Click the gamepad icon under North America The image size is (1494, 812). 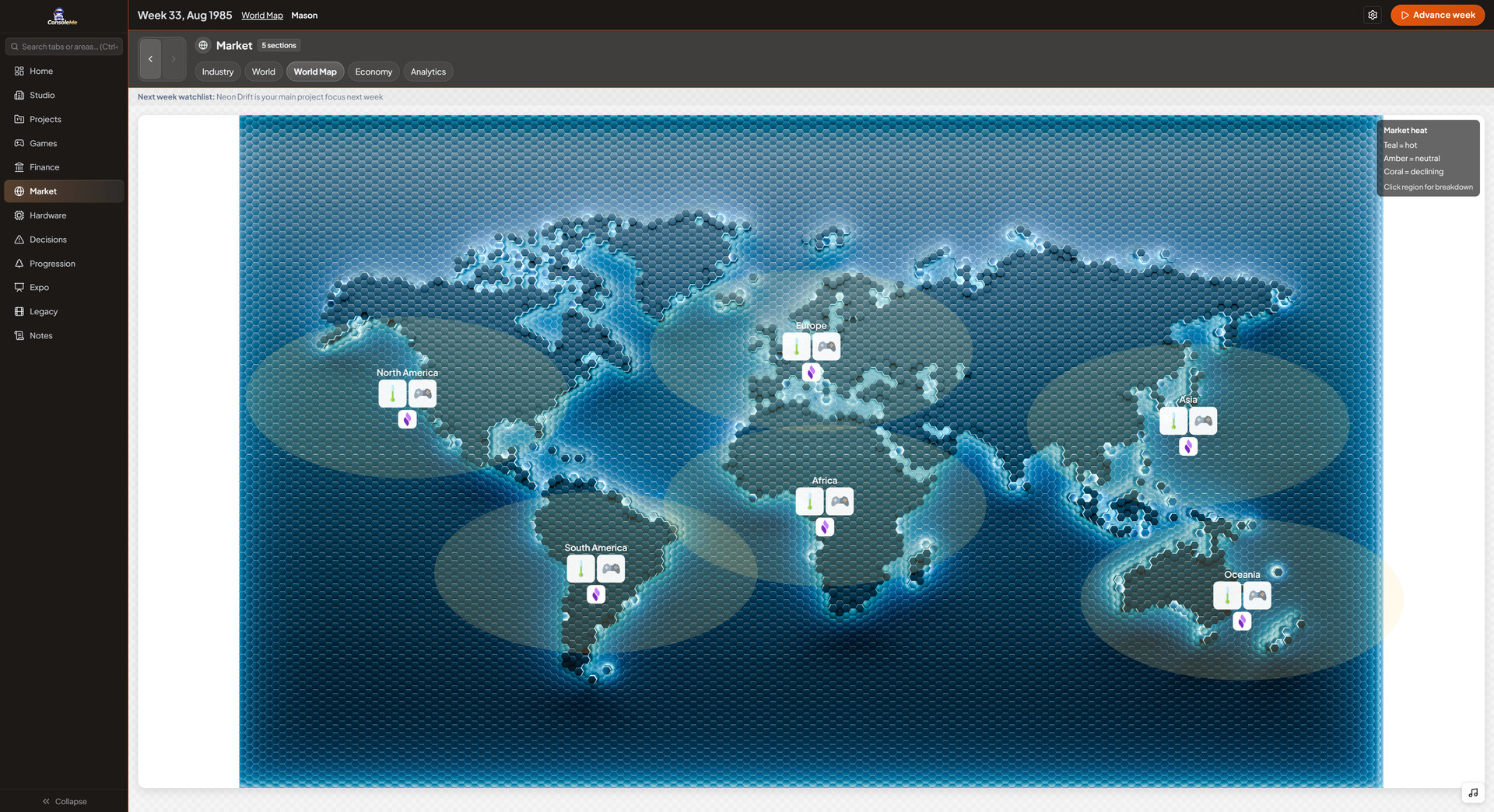click(423, 394)
